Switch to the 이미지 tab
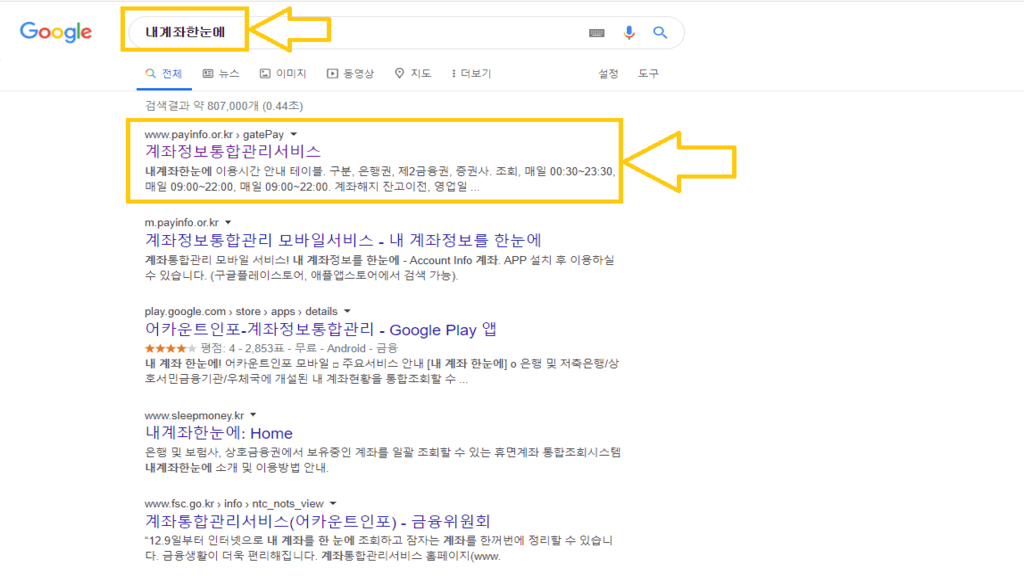The width and height of the screenshot is (1024, 576). tap(283, 74)
